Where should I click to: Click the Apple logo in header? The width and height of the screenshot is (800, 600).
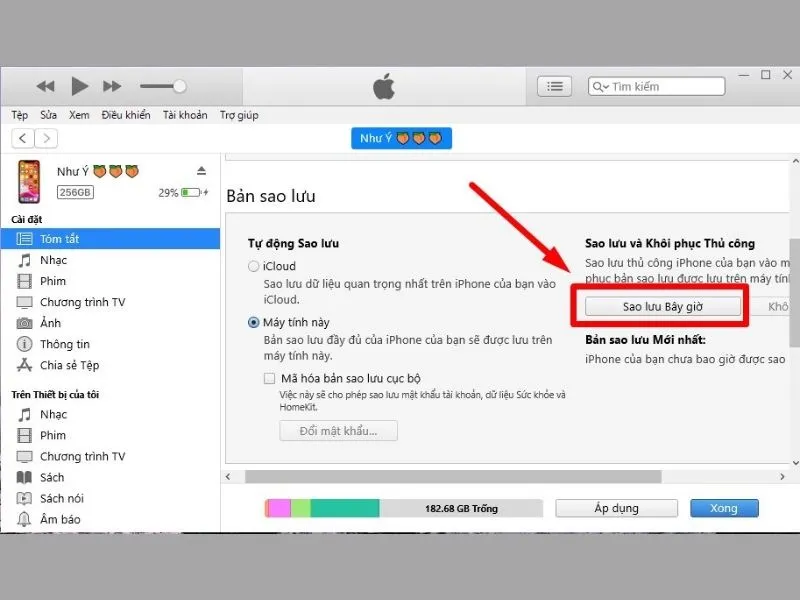pyautogui.click(x=384, y=86)
